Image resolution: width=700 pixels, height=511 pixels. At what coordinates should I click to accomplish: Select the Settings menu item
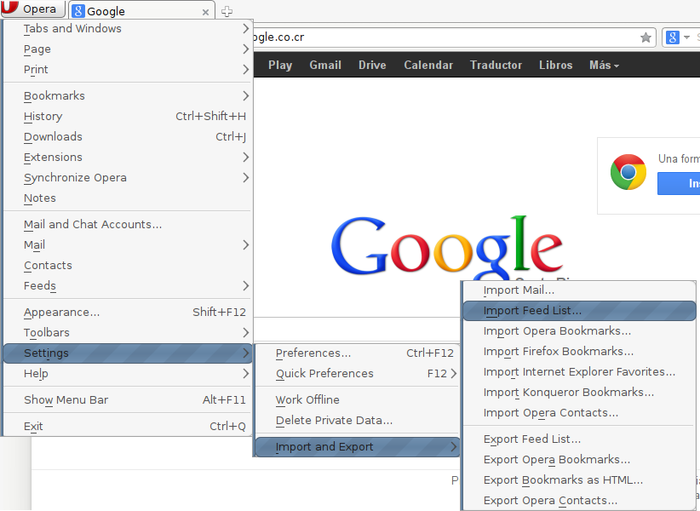click(128, 353)
